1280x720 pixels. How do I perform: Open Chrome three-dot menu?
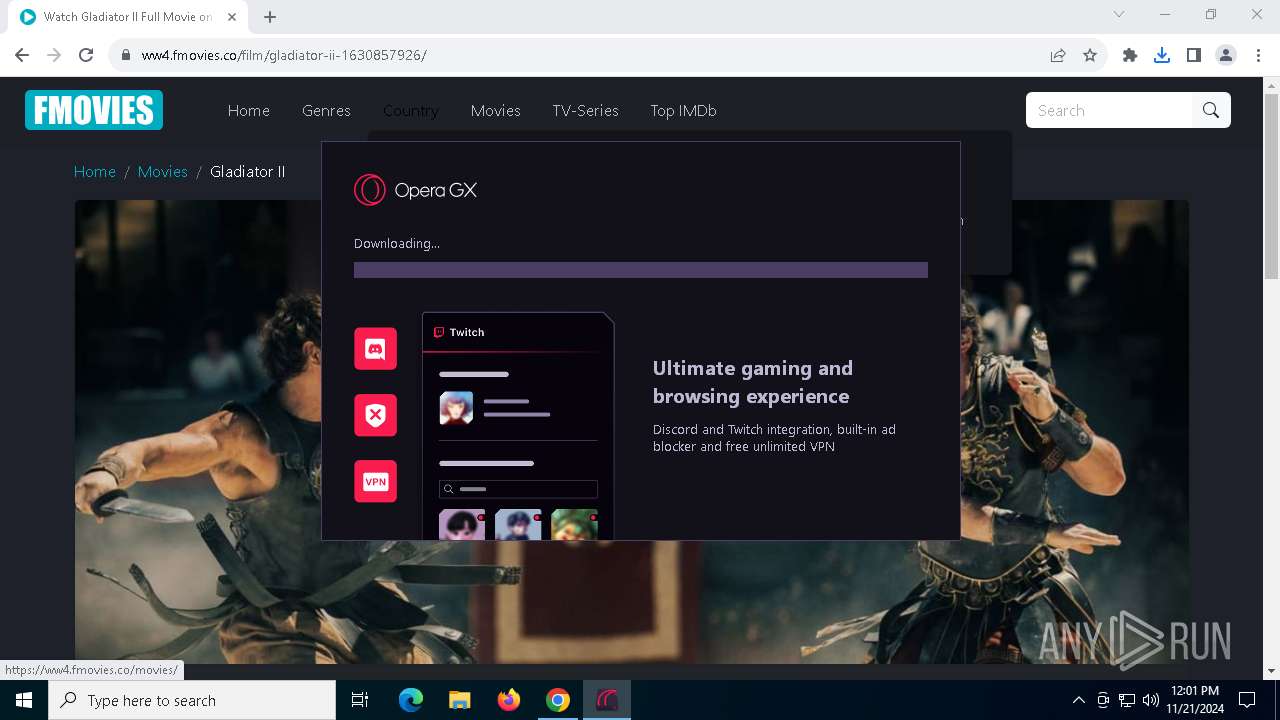pos(1258,55)
